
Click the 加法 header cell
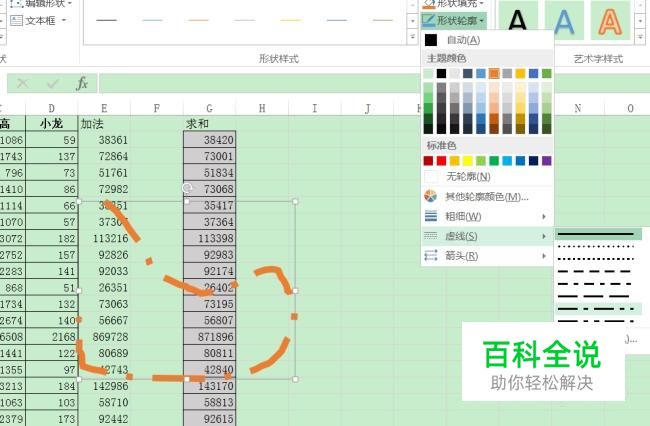(x=104, y=123)
